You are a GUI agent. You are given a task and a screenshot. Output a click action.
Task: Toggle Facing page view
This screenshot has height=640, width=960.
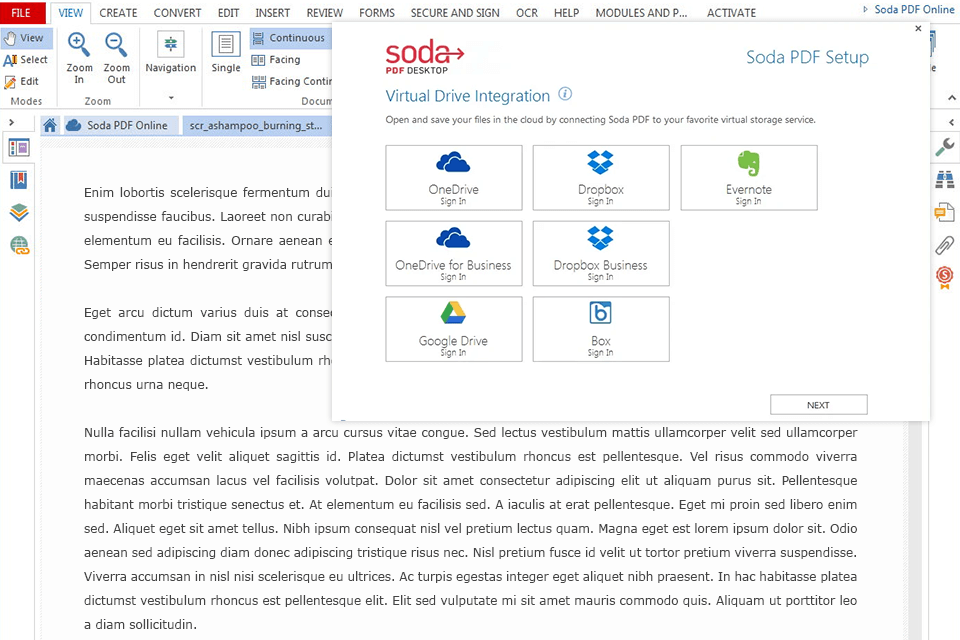[277, 59]
